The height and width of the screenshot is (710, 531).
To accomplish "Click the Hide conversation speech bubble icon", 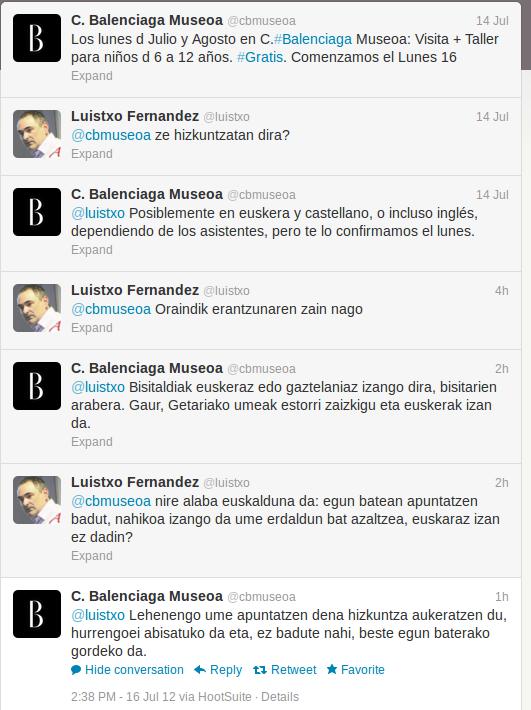I will 76,670.
